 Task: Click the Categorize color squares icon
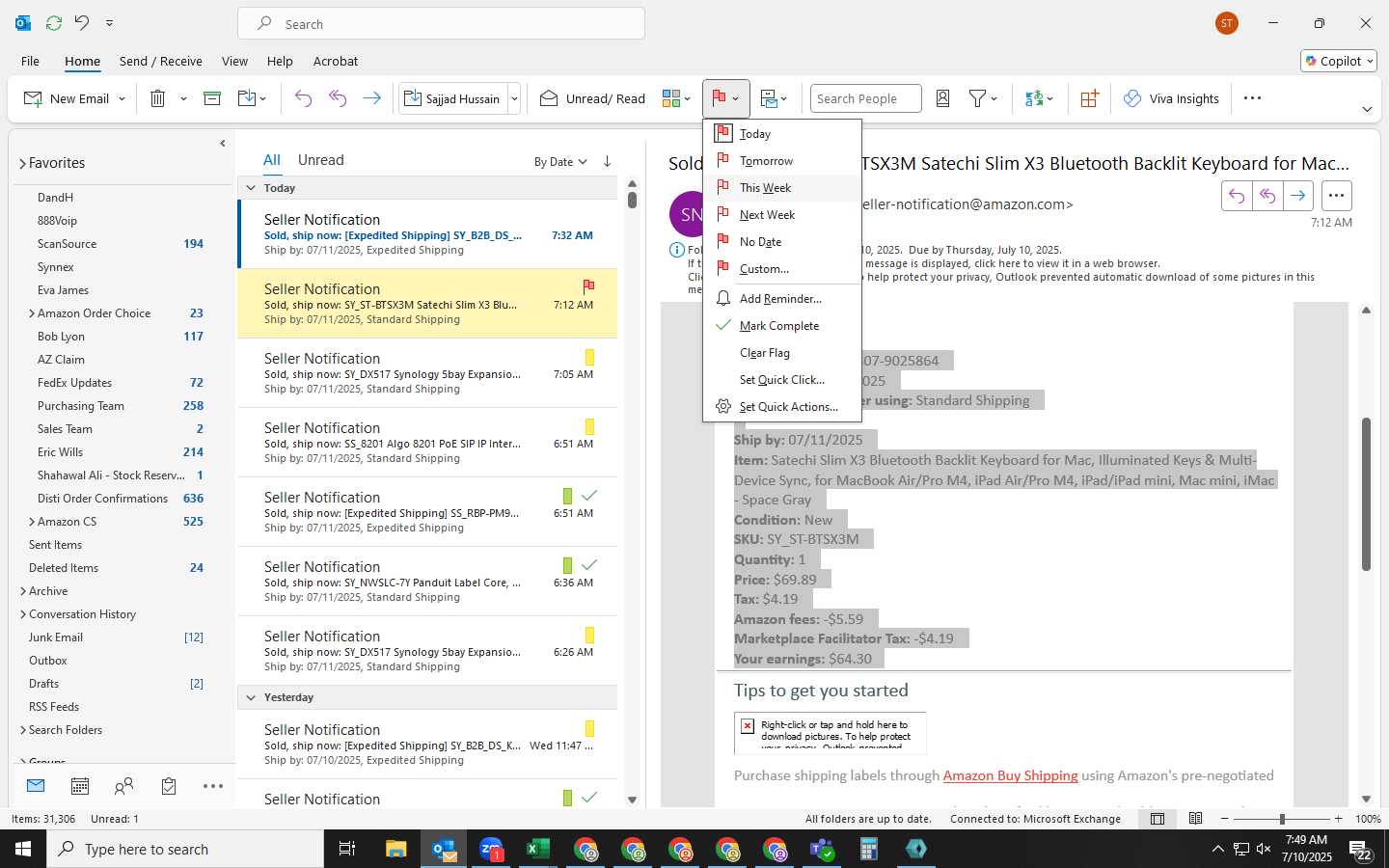(x=671, y=98)
